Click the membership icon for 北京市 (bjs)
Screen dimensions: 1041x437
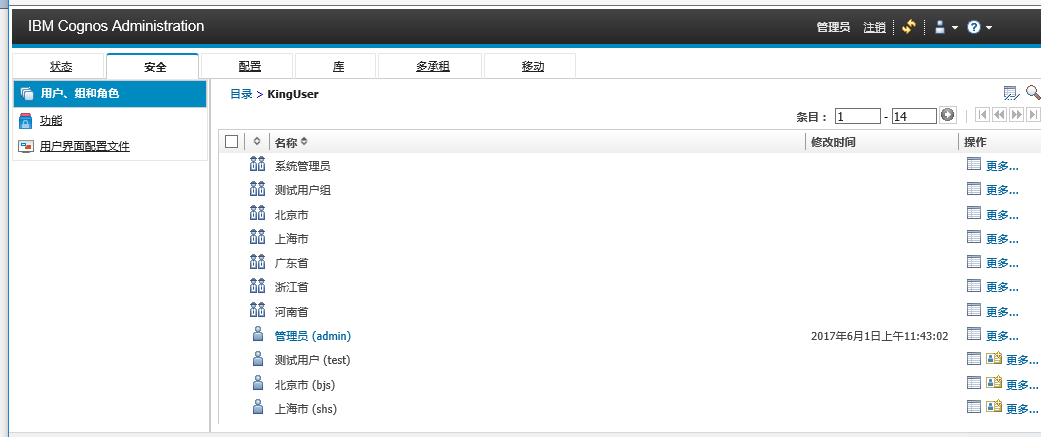click(994, 383)
